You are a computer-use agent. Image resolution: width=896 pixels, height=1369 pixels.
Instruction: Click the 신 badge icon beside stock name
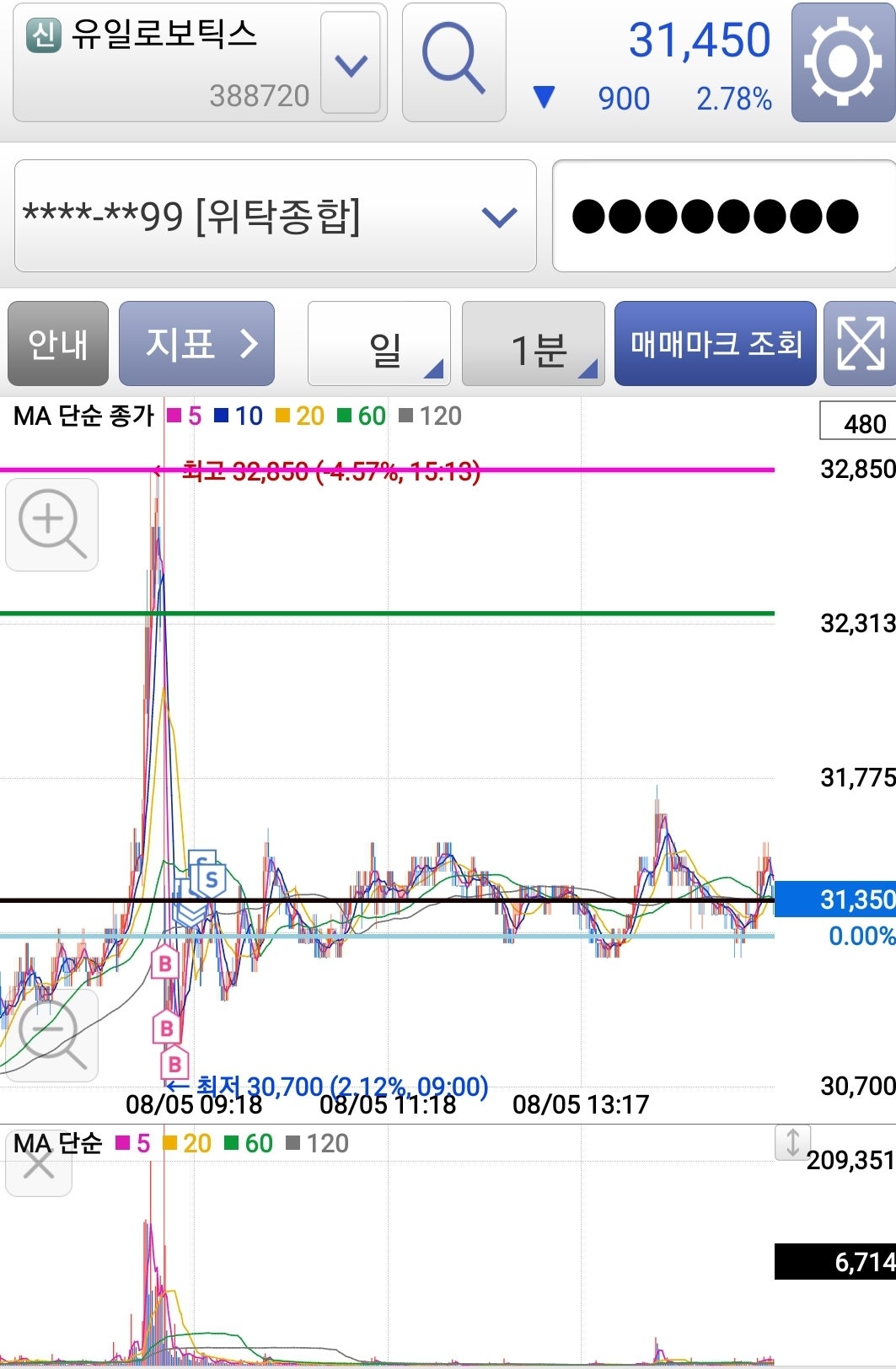tap(44, 35)
